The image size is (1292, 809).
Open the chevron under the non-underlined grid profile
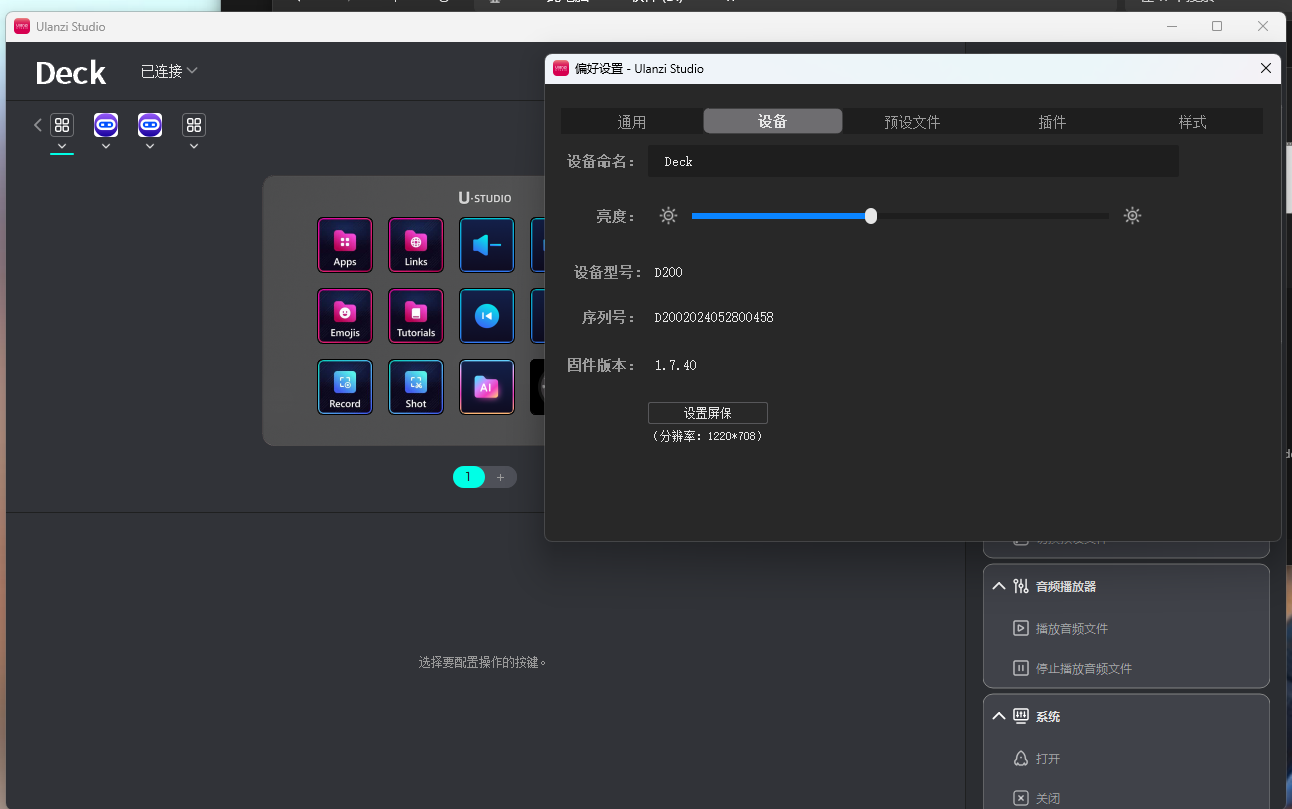click(194, 146)
